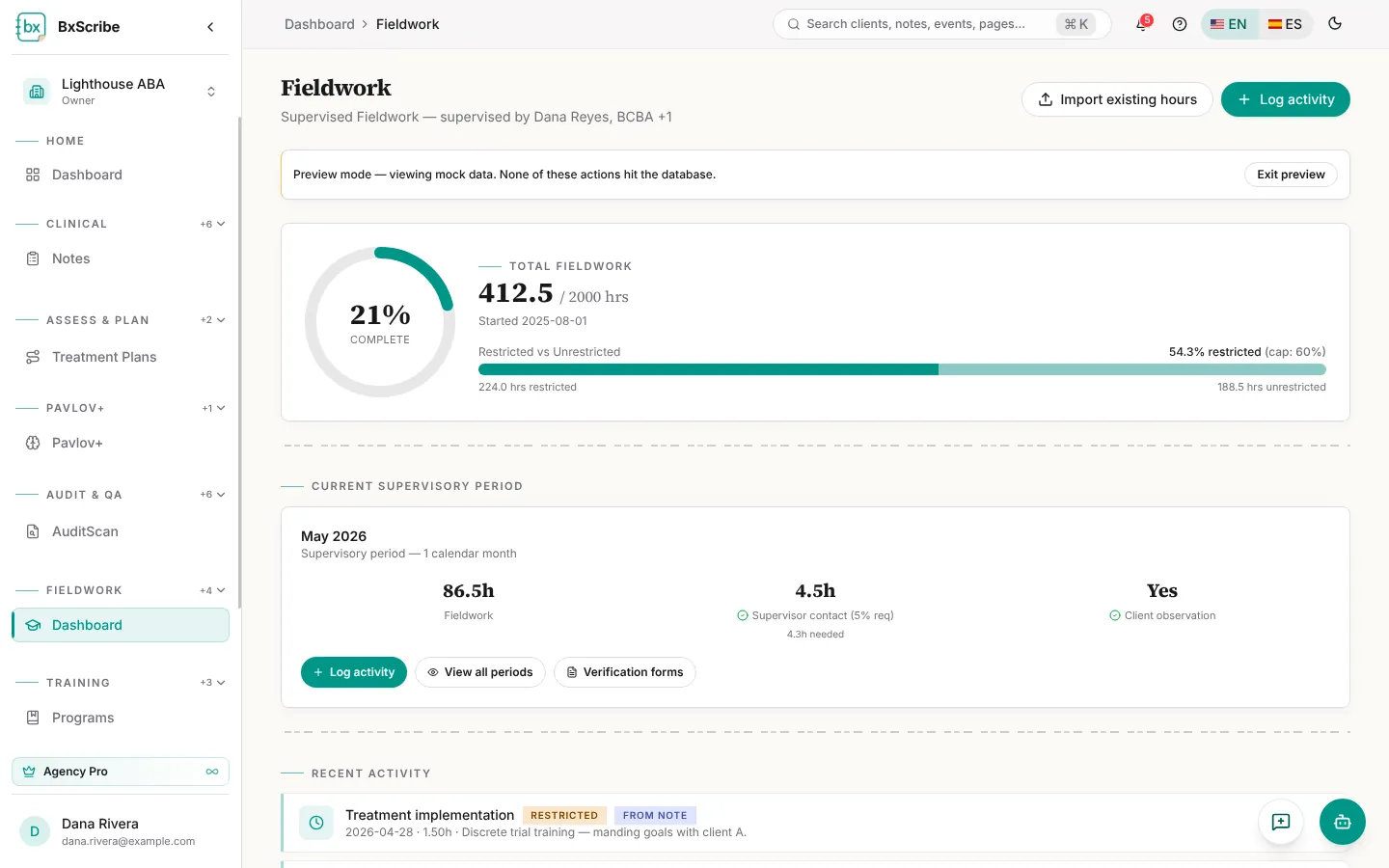Exit preview mode

pos(1291,175)
